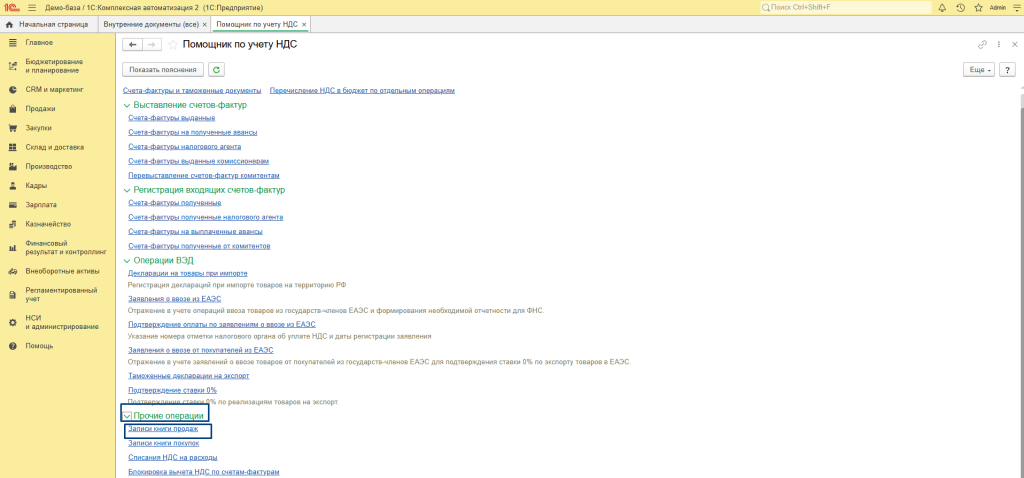Collapse the Прочие операции section
This screenshot has height=478, width=1024.
[127, 415]
